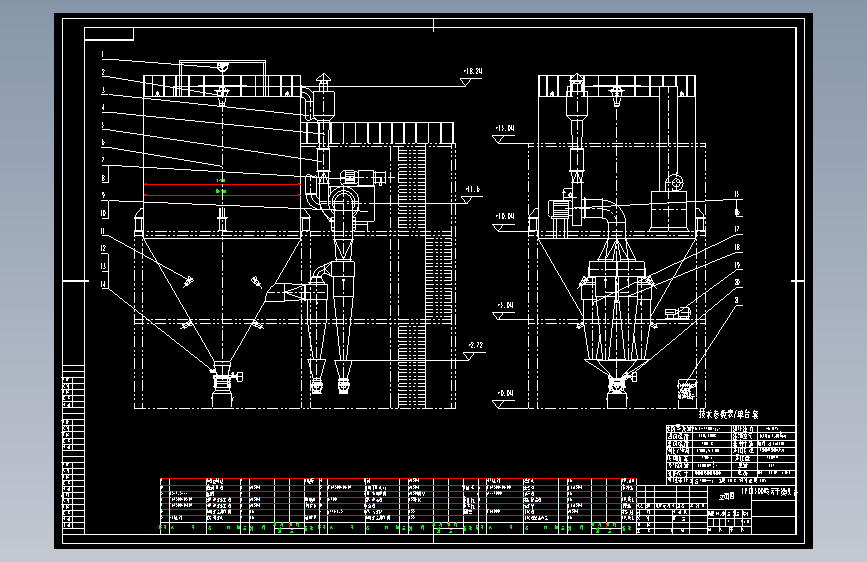This screenshot has height=562, width=867.
Task: Click the 总图 cell in the title block
Action: coord(727,496)
